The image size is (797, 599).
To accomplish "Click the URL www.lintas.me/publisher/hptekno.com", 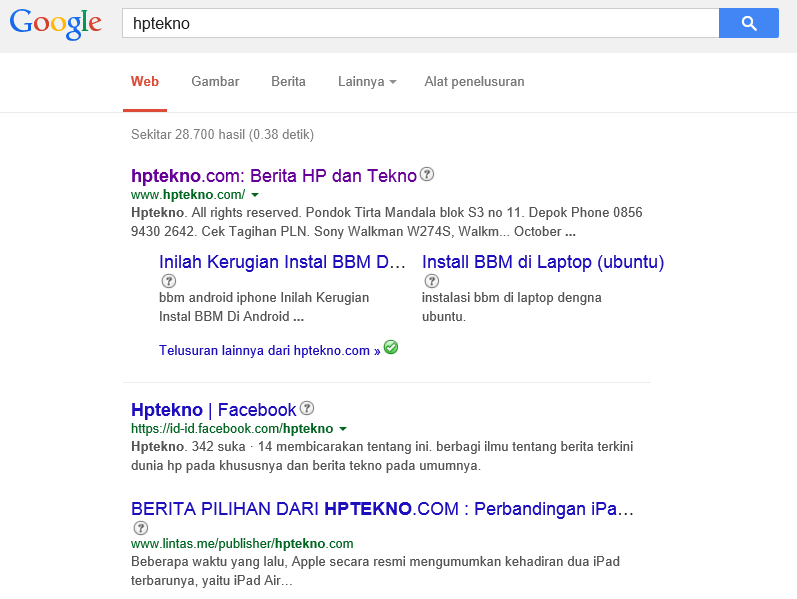I will 242,544.
